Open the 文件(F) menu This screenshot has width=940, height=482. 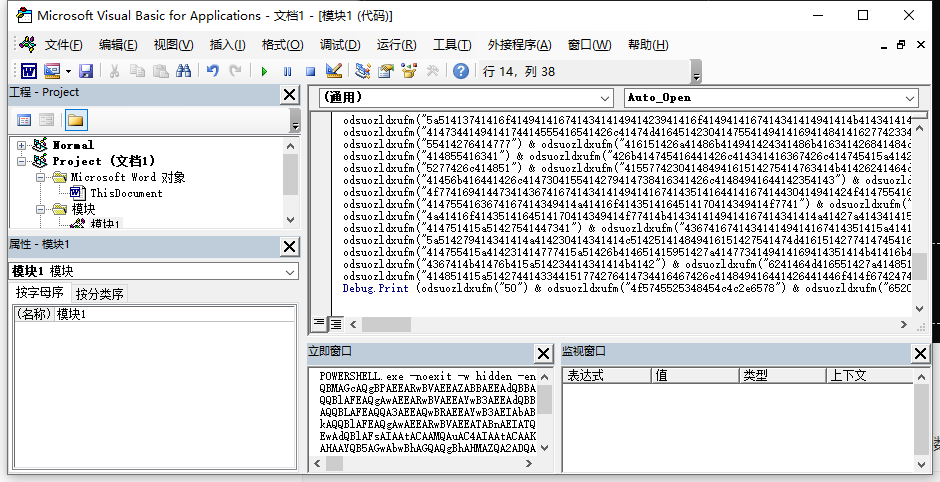(x=64, y=45)
